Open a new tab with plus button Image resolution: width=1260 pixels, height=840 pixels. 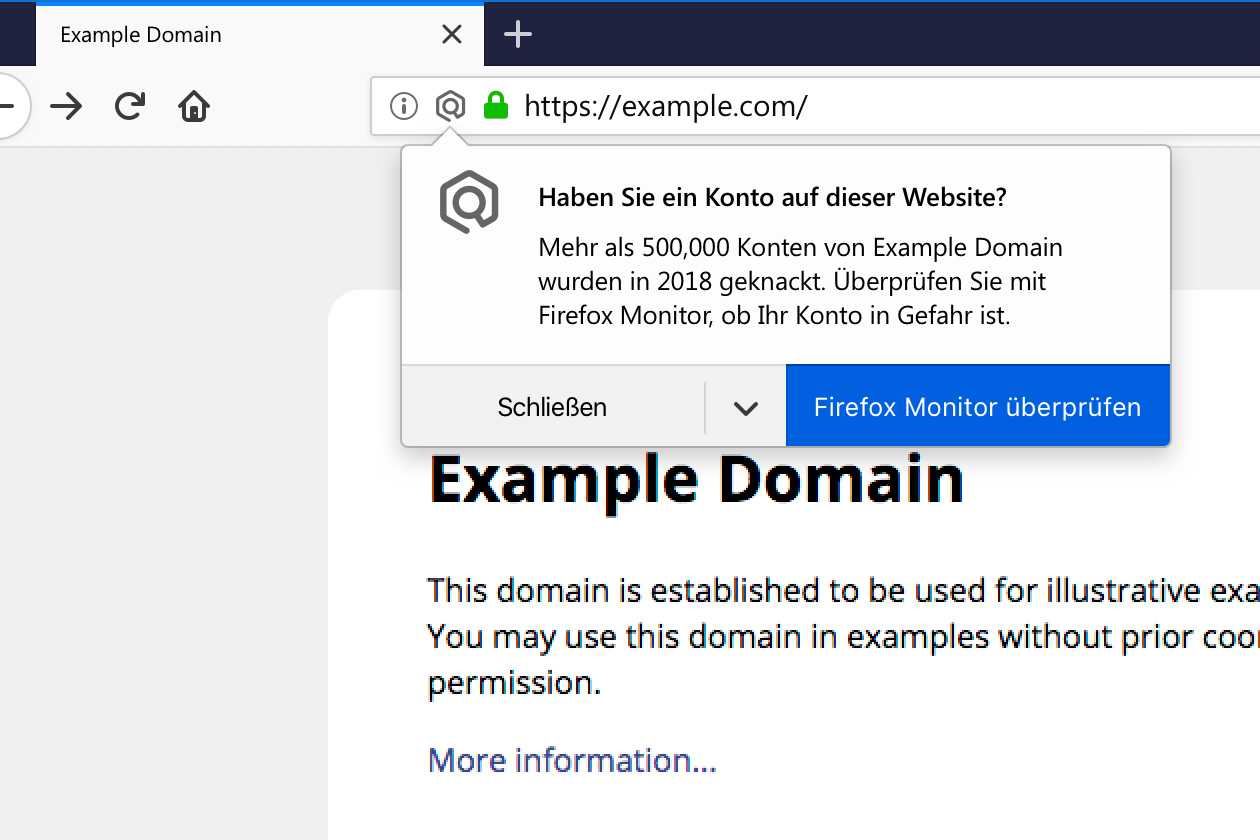[x=518, y=34]
